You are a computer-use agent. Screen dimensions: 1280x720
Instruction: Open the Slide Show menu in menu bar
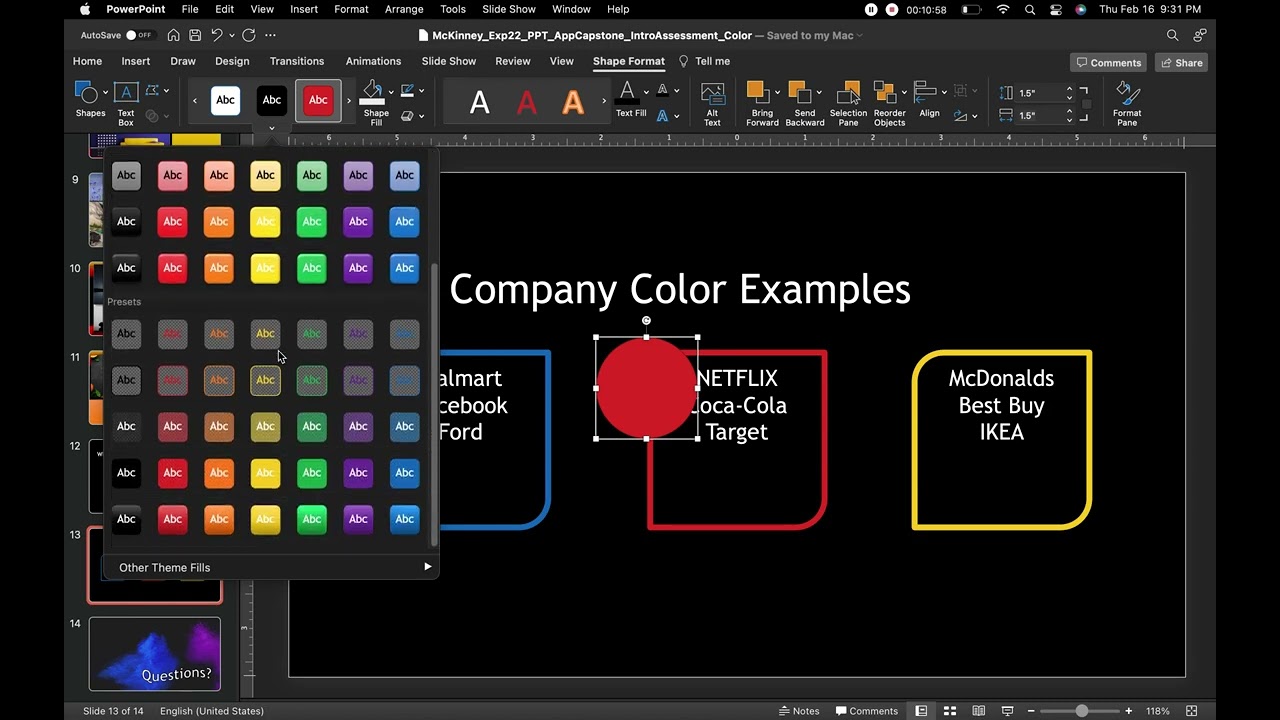pos(509,9)
